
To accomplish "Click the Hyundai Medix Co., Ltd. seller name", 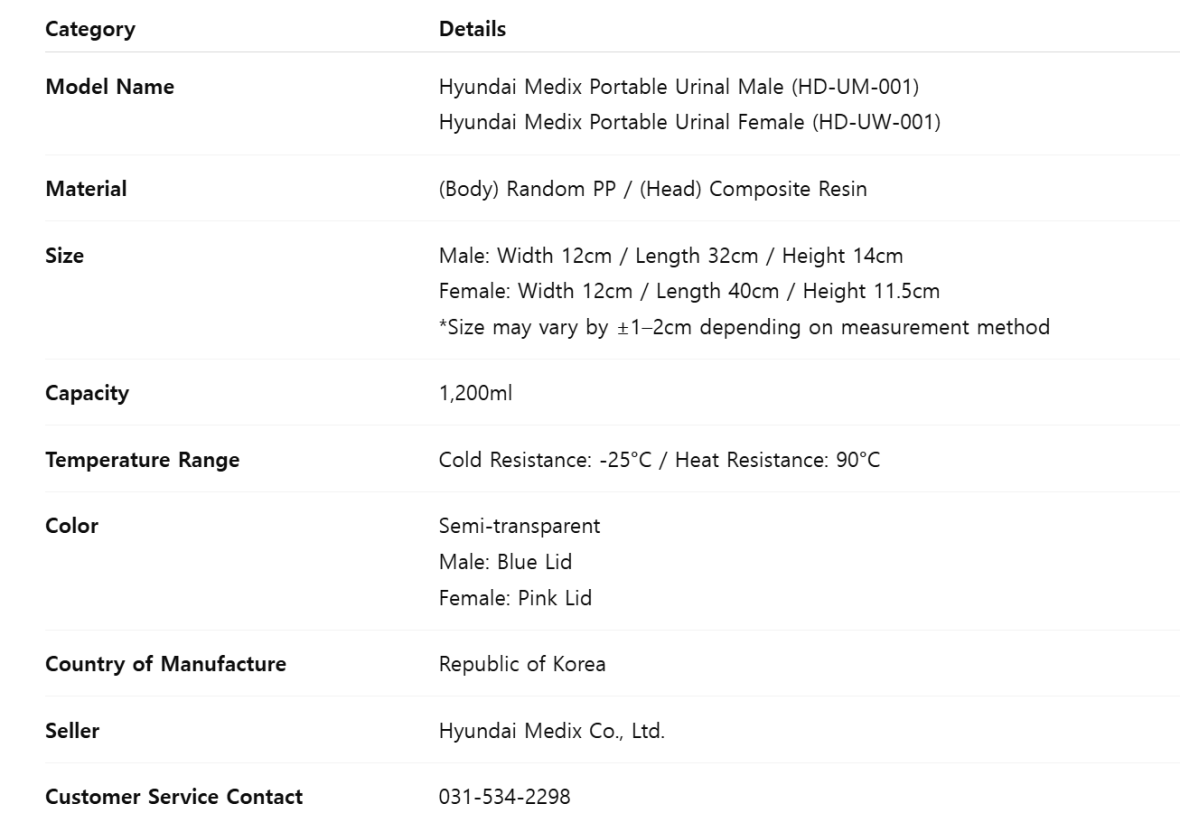I will click(552, 731).
